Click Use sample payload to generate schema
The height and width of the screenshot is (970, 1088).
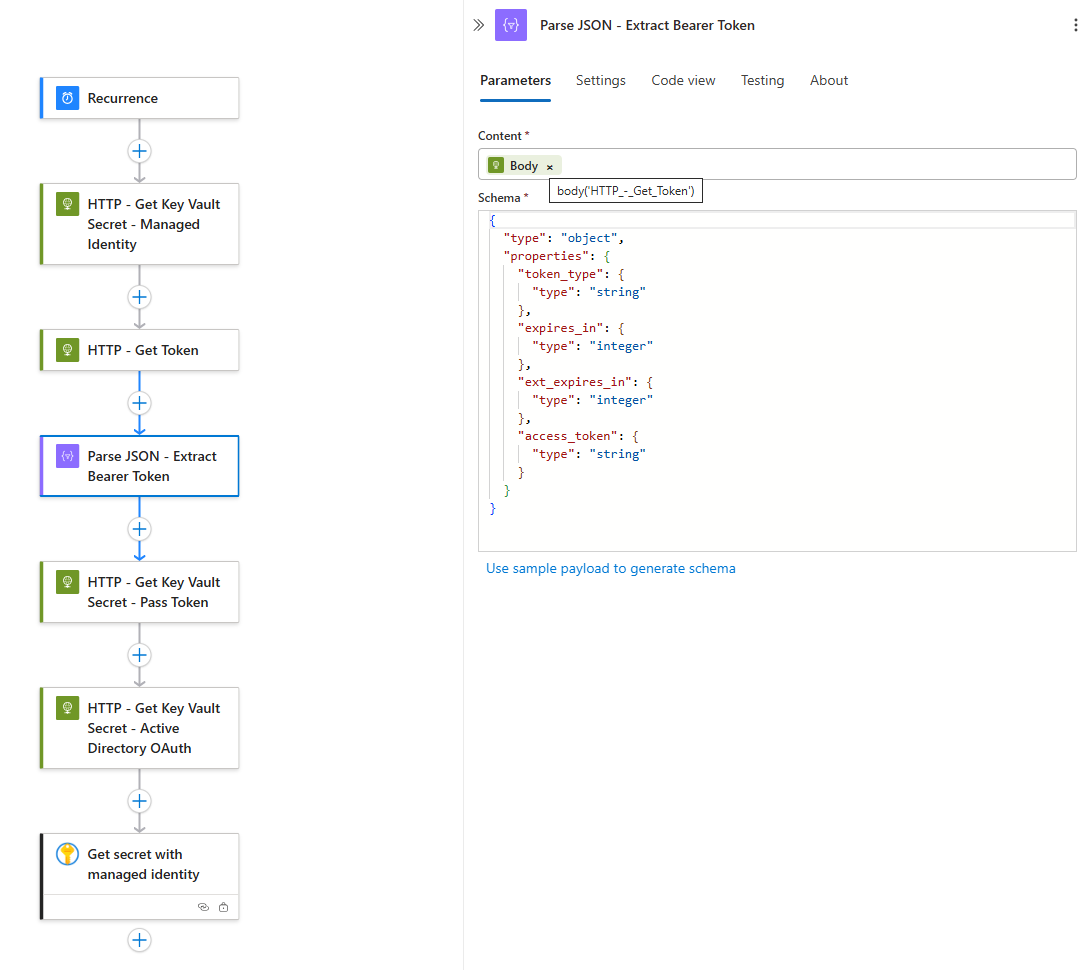[x=610, y=568]
